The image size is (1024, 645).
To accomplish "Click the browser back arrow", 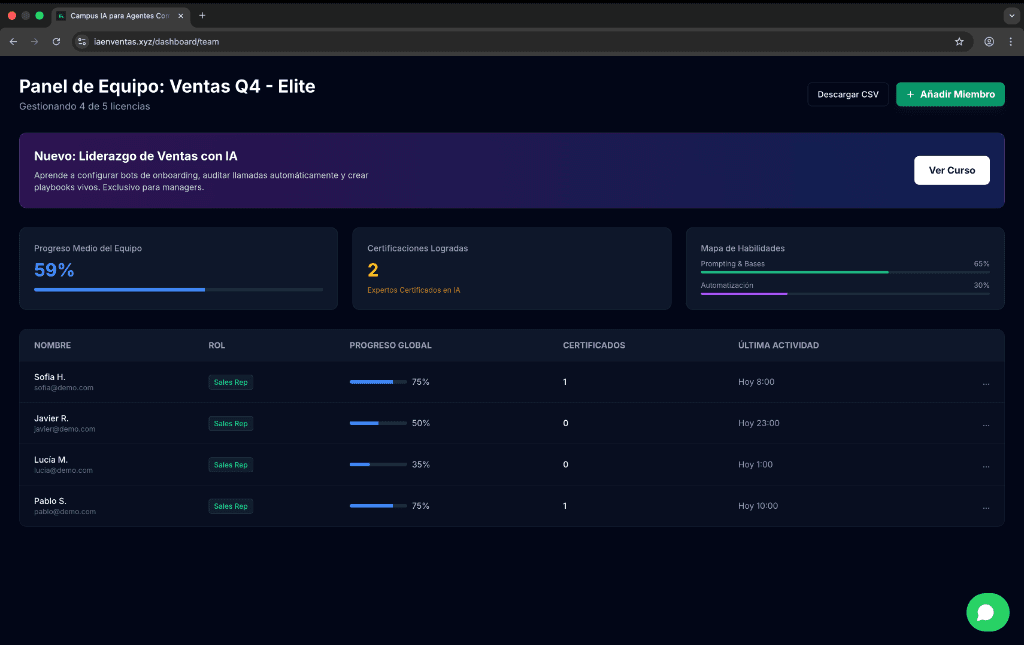I will click(12, 41).
